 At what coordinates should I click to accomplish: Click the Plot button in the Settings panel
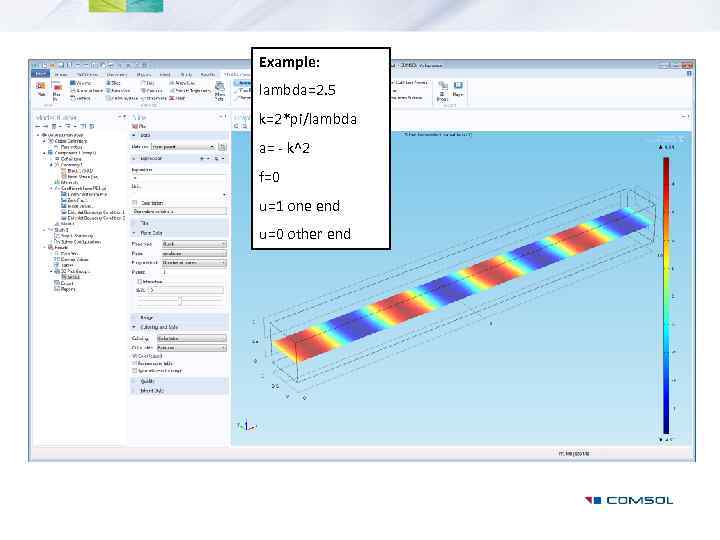[139, 126]
